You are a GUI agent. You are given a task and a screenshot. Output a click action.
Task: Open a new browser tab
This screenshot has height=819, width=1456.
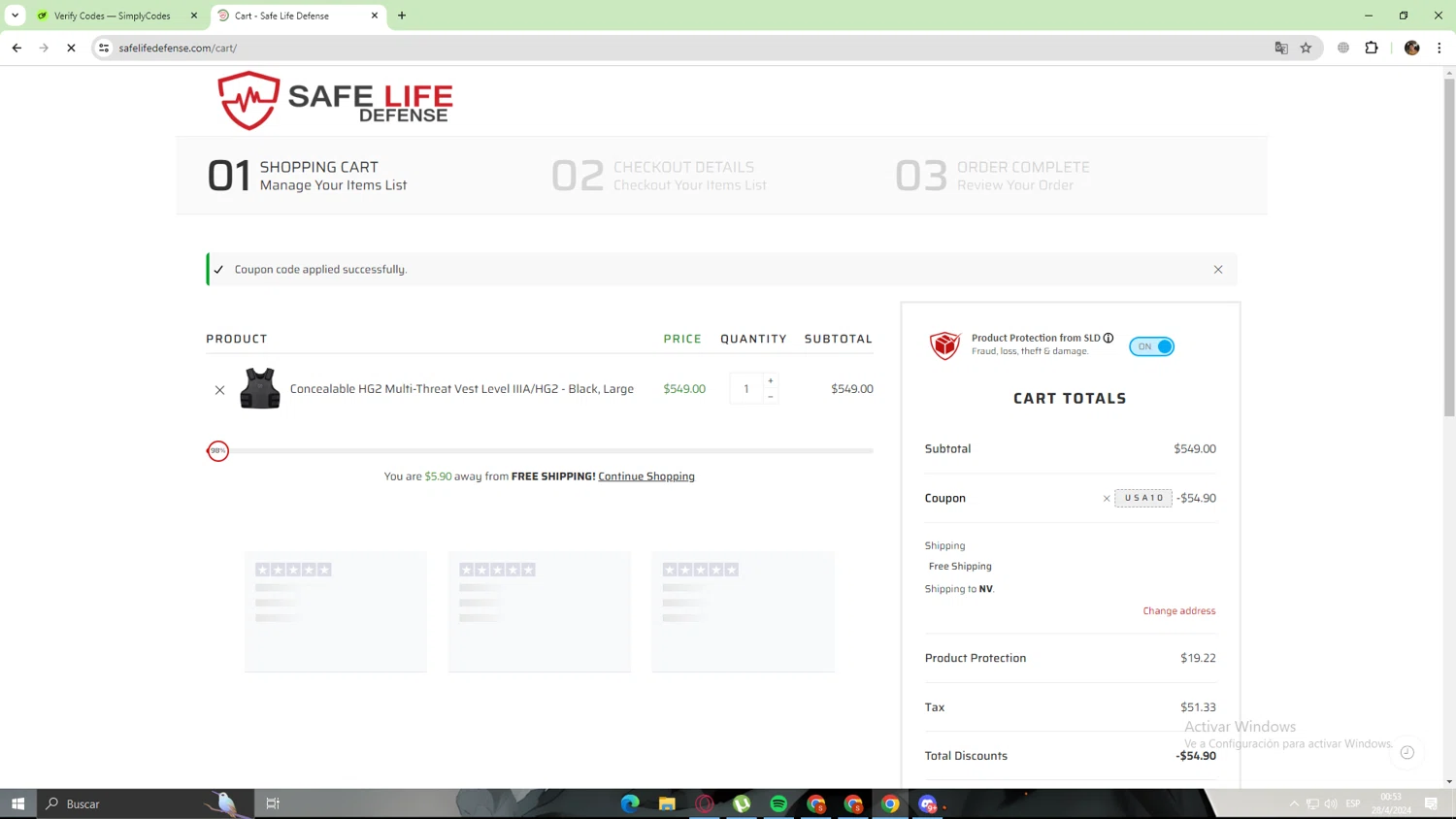[x=402, y=16]
